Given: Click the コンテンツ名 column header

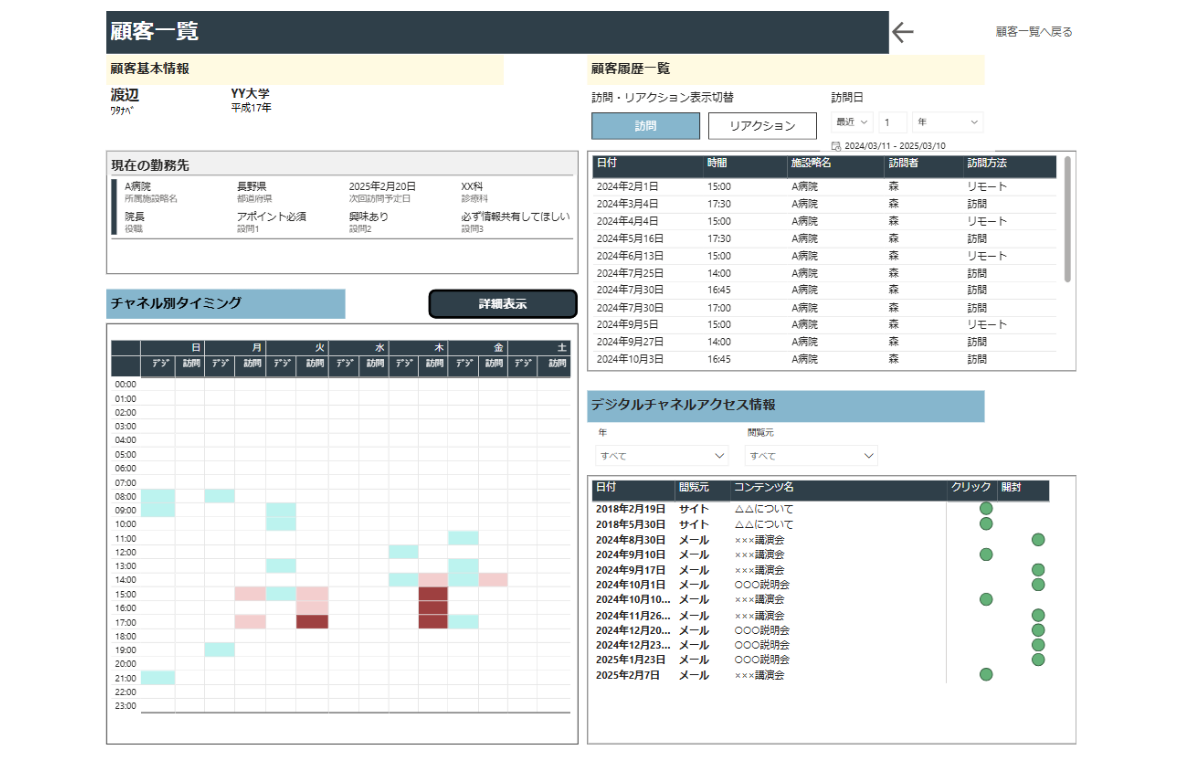Looking at the screenshot, I should [764, 487].
